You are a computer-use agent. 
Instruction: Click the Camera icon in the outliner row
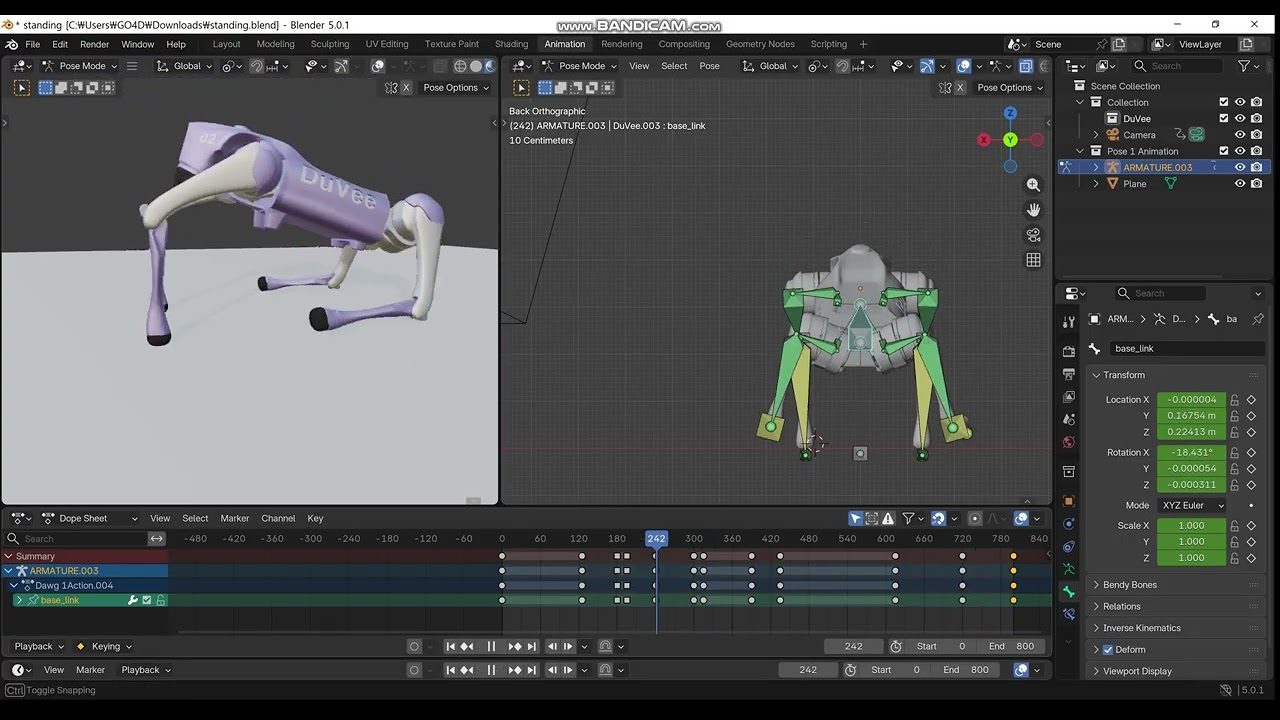[x=1112, y=135]
